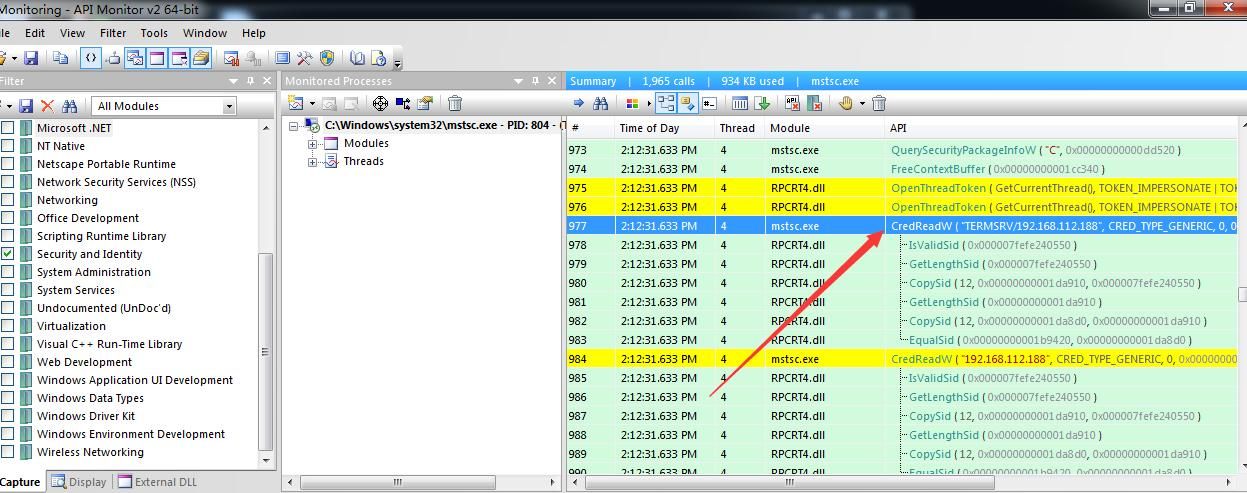
Task: Switch to the Display tab
Action: tap(79, 482)
